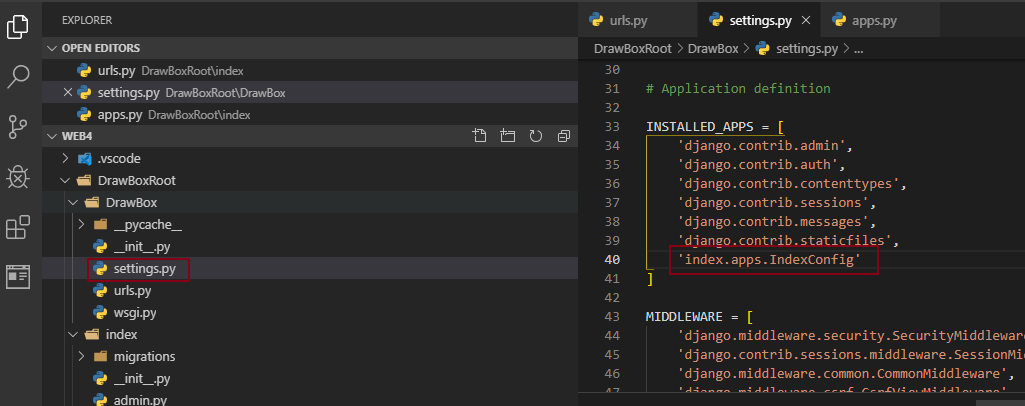Click 'index.apps.IndexConfig' on line 40
The image size is (1025, 406).
769,260
